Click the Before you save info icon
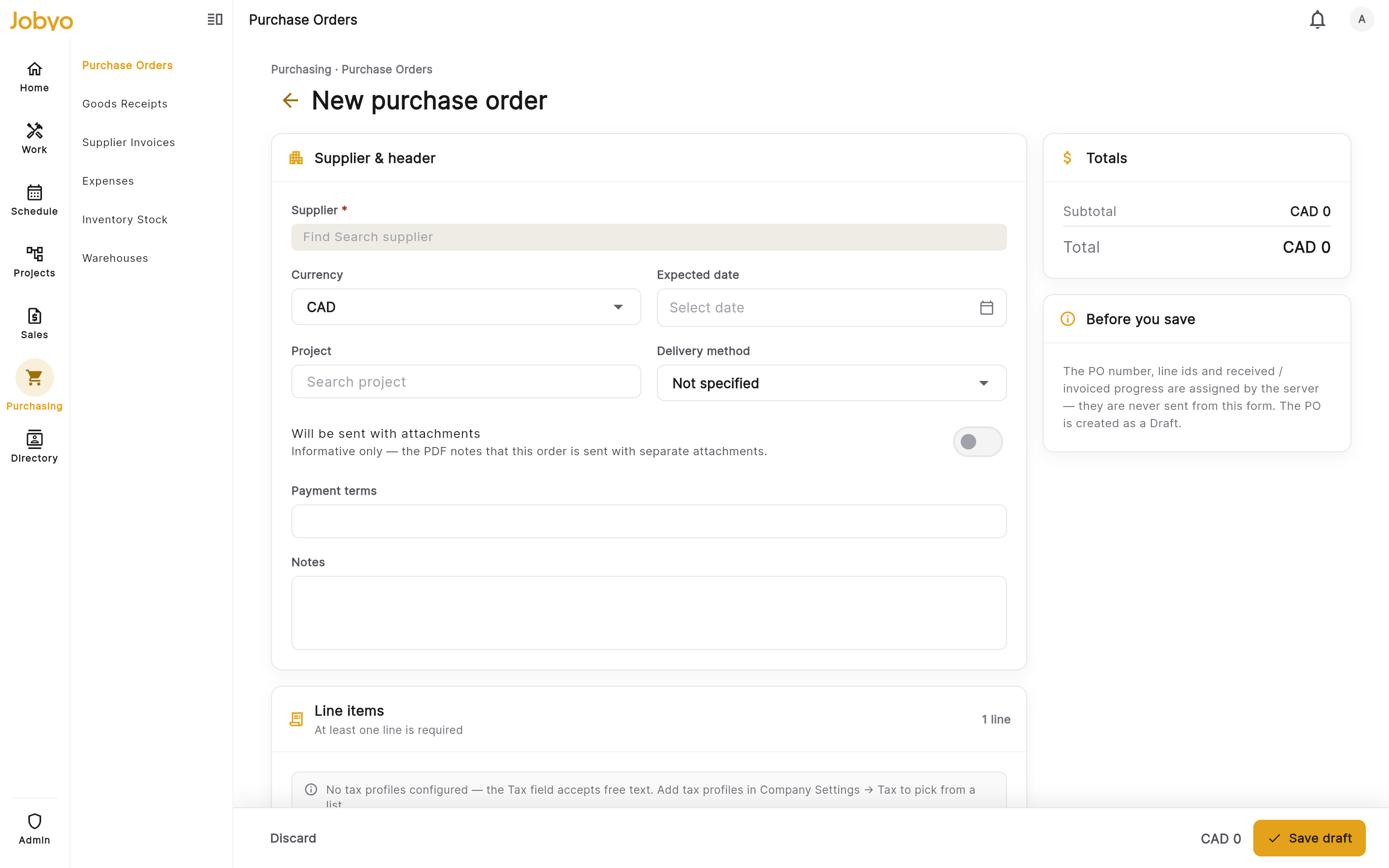 pos(1068,319)
